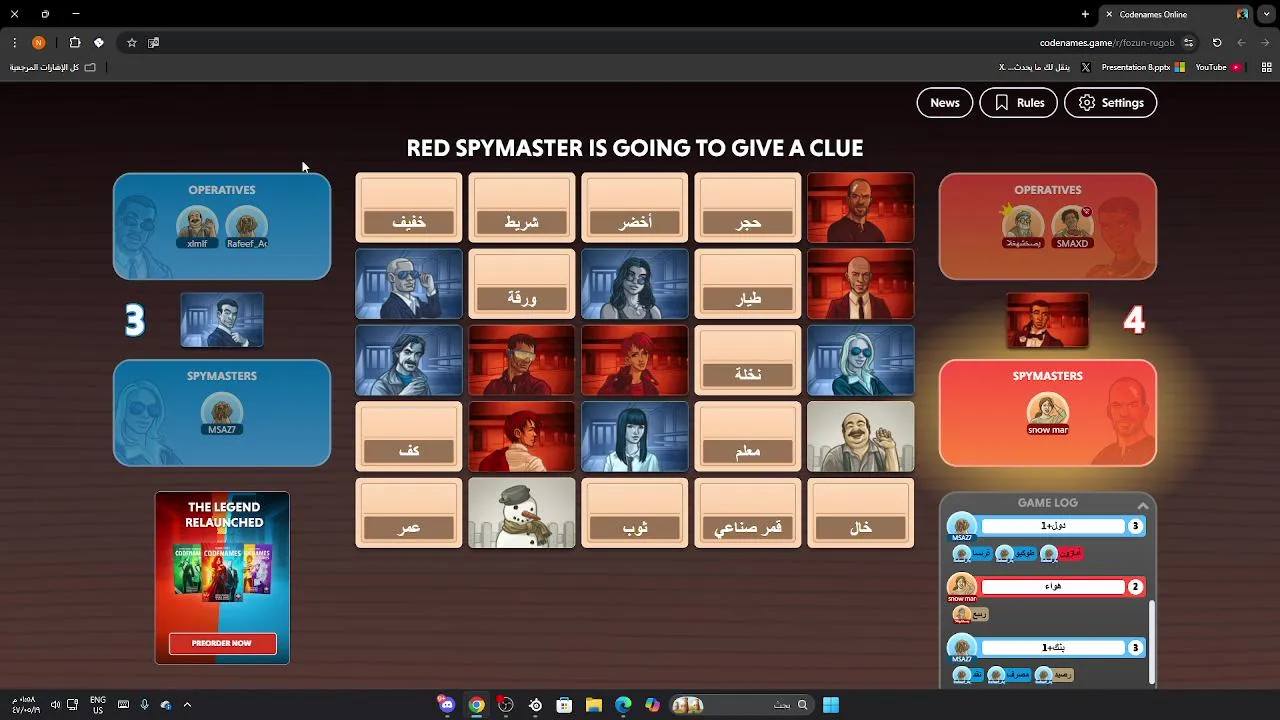The image size is (1280, 720).
Task: Switch the ENG US input language
Action: tap(98, 705)
